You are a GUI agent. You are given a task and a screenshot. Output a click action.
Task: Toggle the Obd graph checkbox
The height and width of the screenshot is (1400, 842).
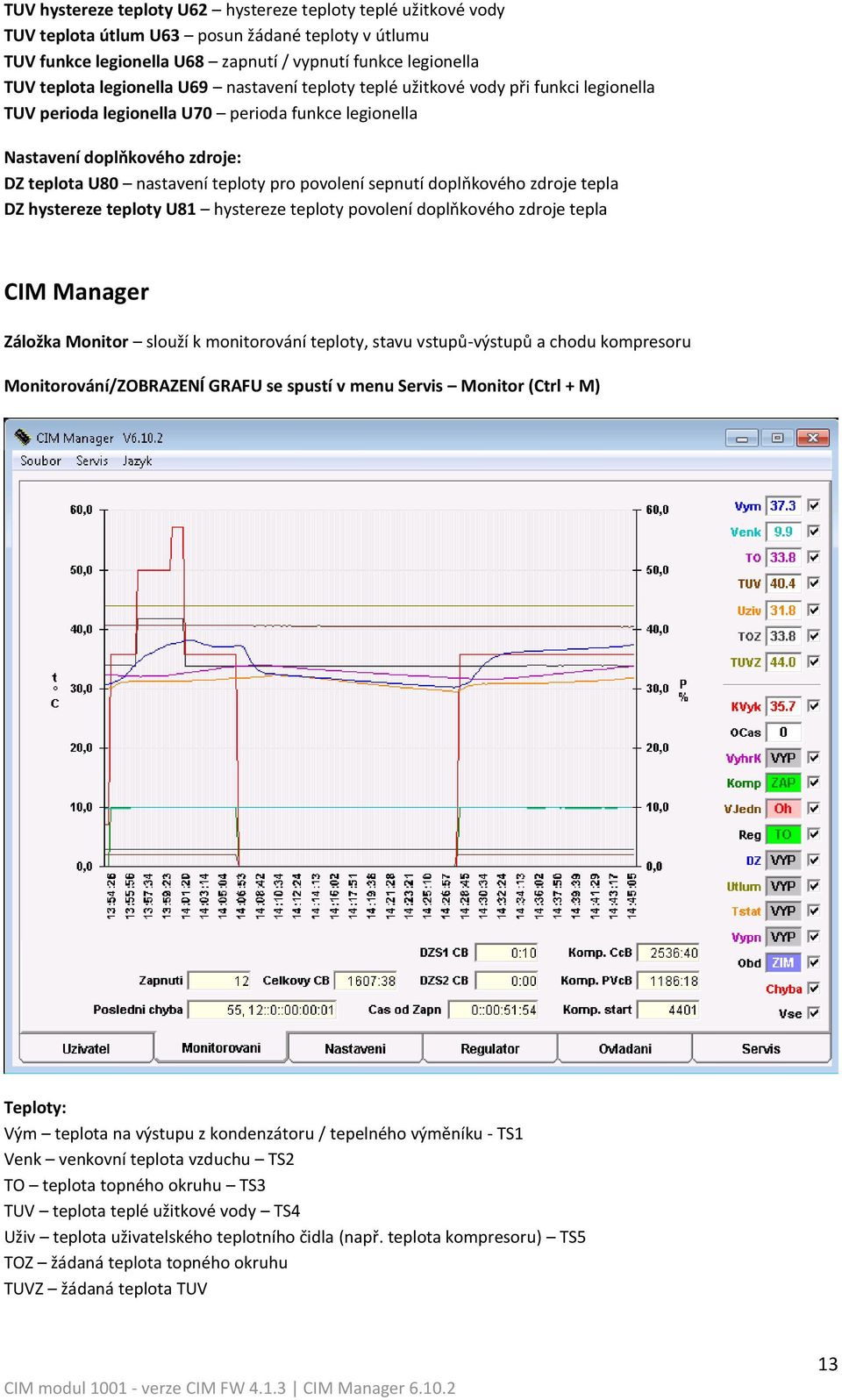pyautogui.click(x=814, y=962)
